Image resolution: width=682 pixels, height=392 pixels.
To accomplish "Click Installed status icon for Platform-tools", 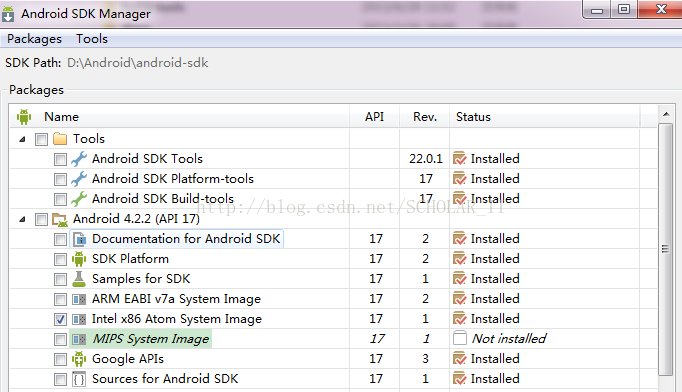I will [459, 179].
